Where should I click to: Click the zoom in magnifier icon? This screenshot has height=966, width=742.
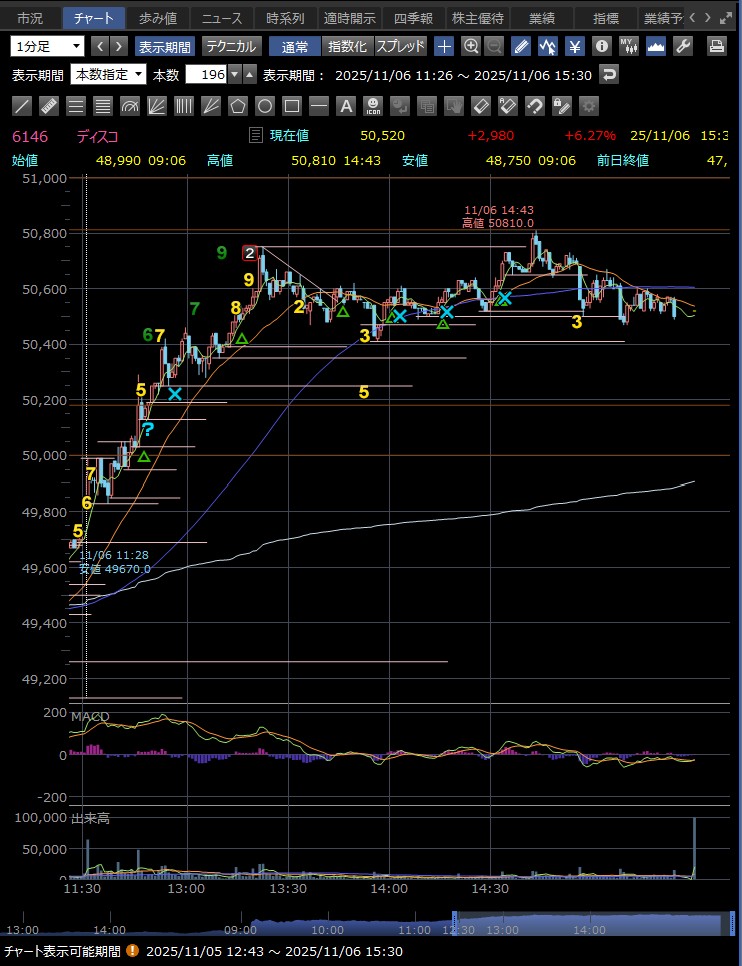(471, 46)
